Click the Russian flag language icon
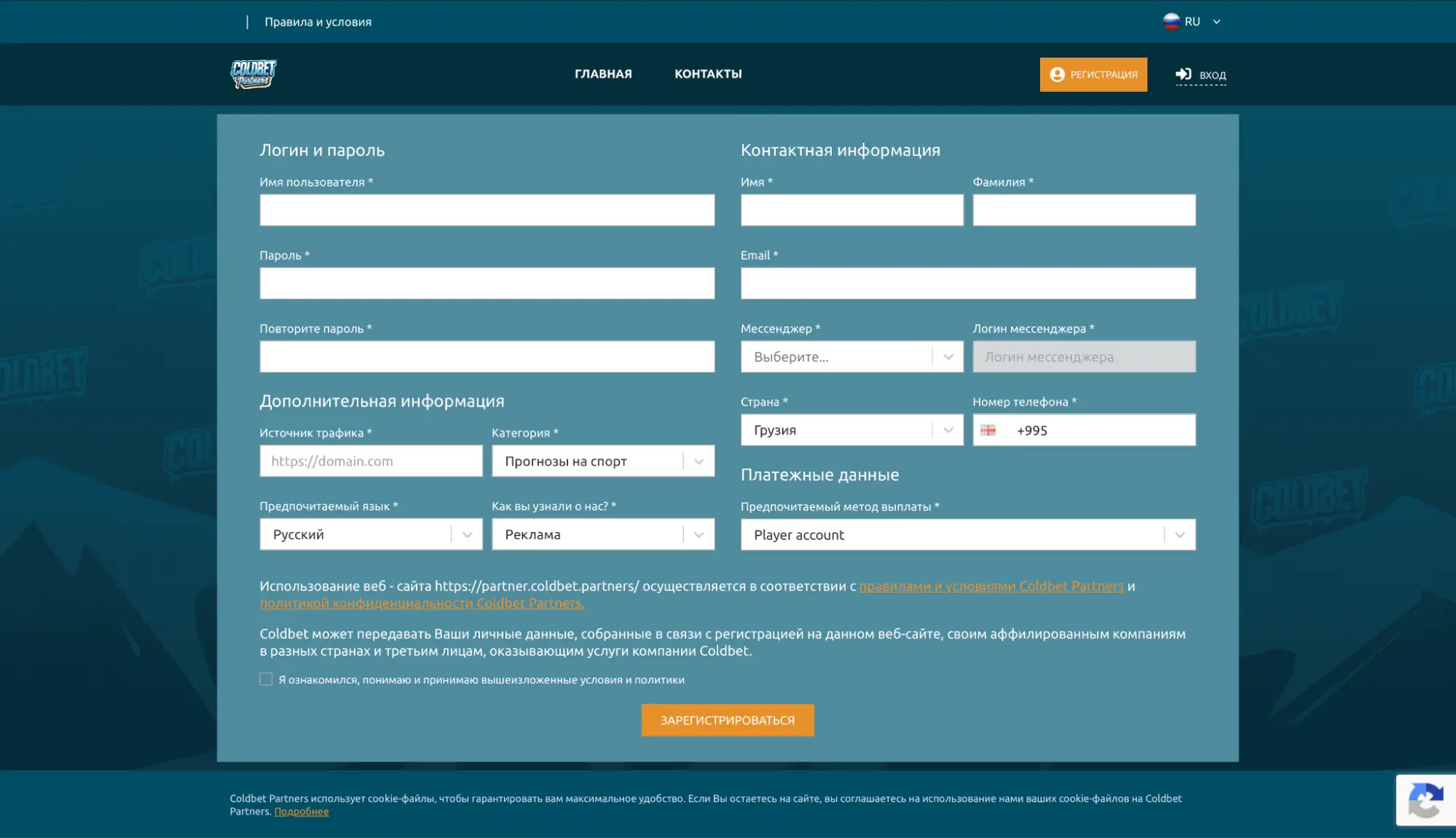The height and width of the screenshot is (838, 1456). [x=1171, y=22]
